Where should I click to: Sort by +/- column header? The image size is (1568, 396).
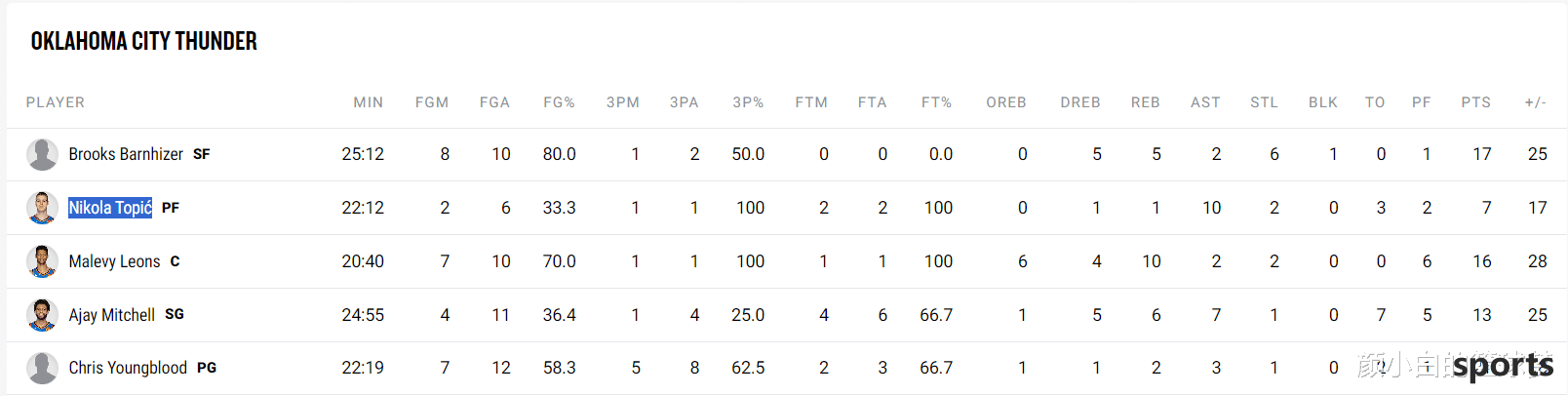click(1536, 102)
